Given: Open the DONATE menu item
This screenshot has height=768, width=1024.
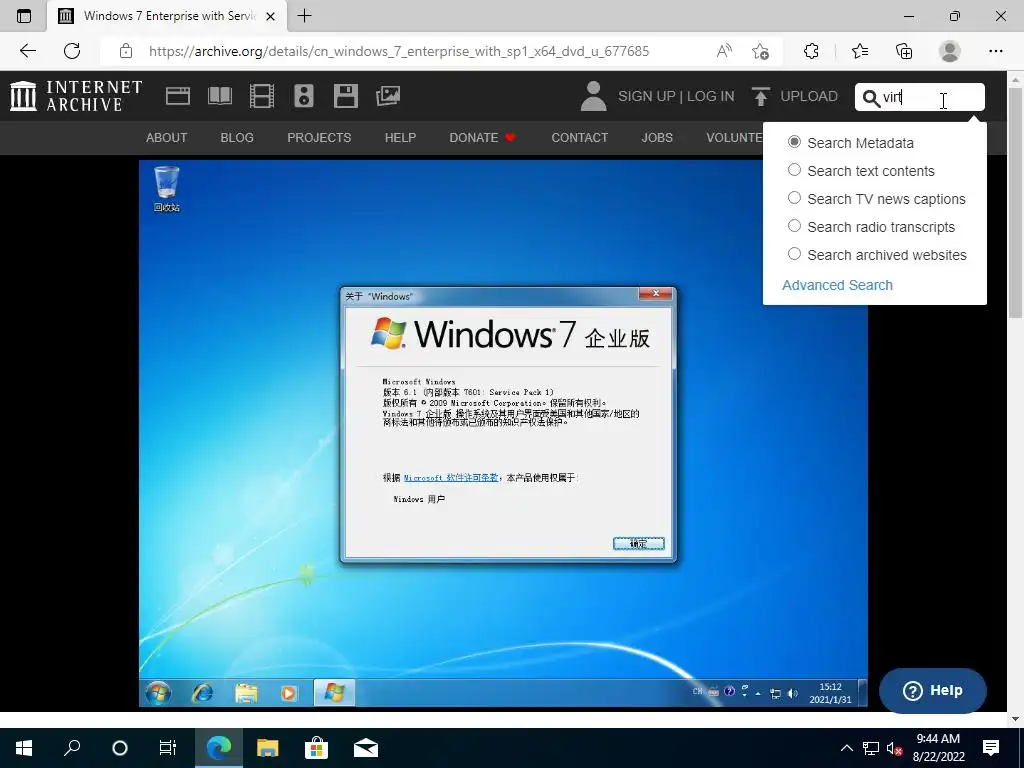Looking at the screenshot, I should pos(483,138).
